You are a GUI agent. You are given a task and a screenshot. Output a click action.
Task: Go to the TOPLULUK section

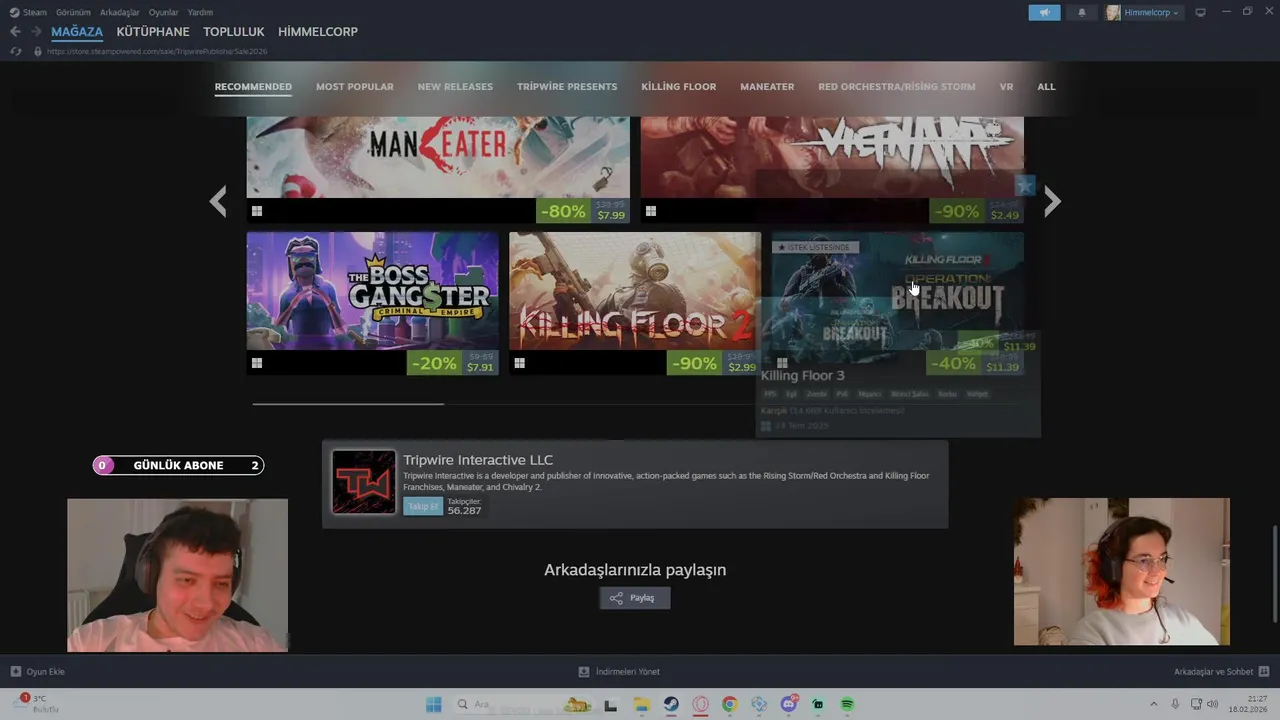234,32
